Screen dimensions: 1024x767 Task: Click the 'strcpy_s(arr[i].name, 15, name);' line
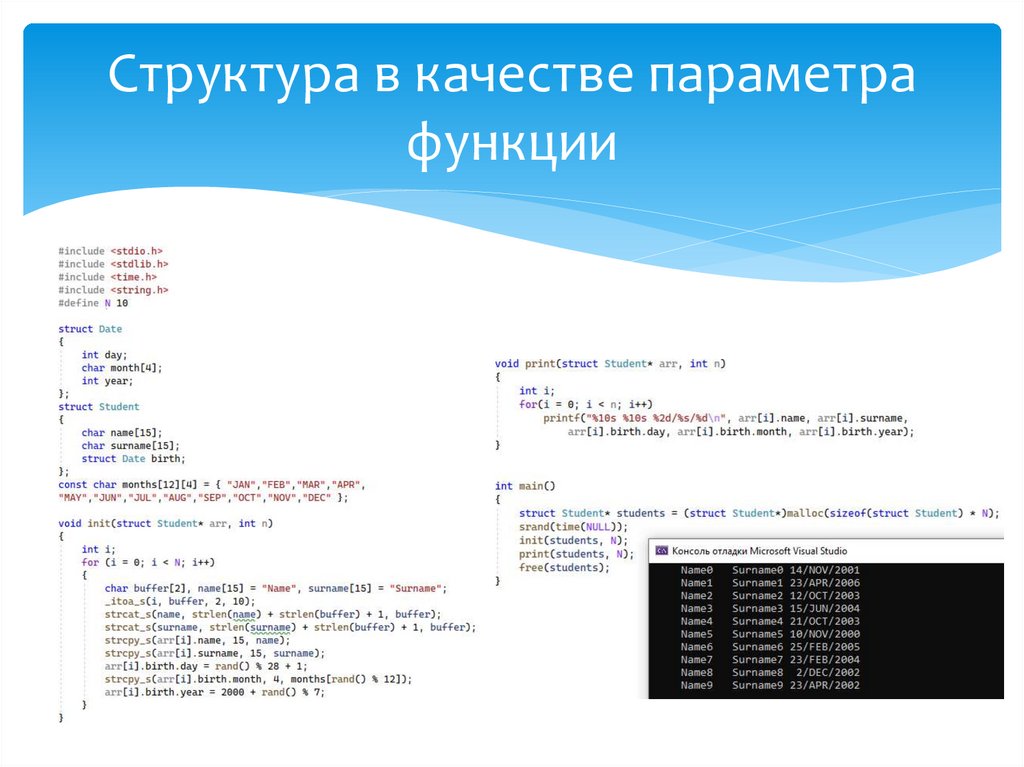coord(197,640)
